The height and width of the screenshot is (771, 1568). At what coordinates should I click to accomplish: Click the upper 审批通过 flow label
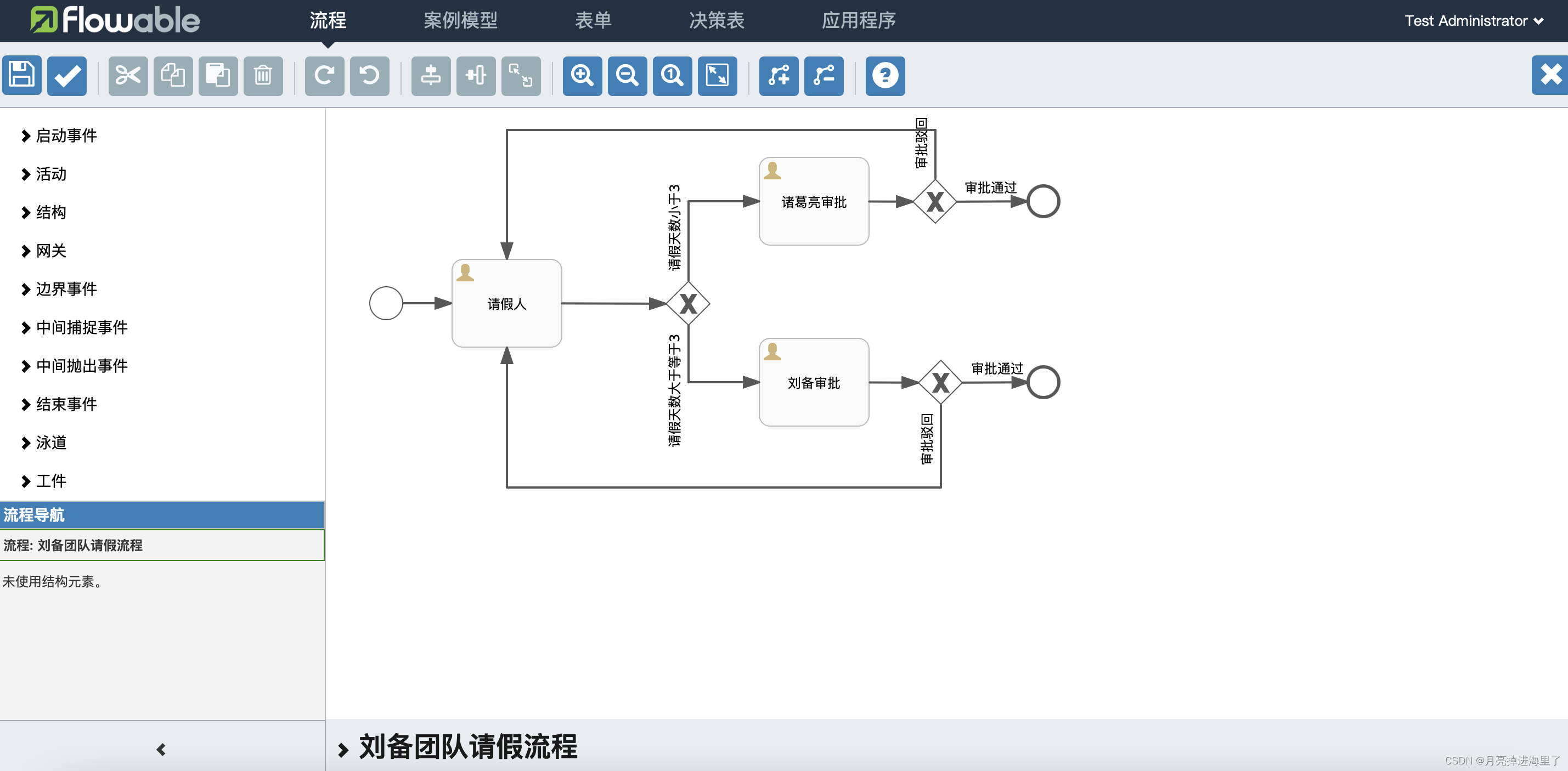990,188
